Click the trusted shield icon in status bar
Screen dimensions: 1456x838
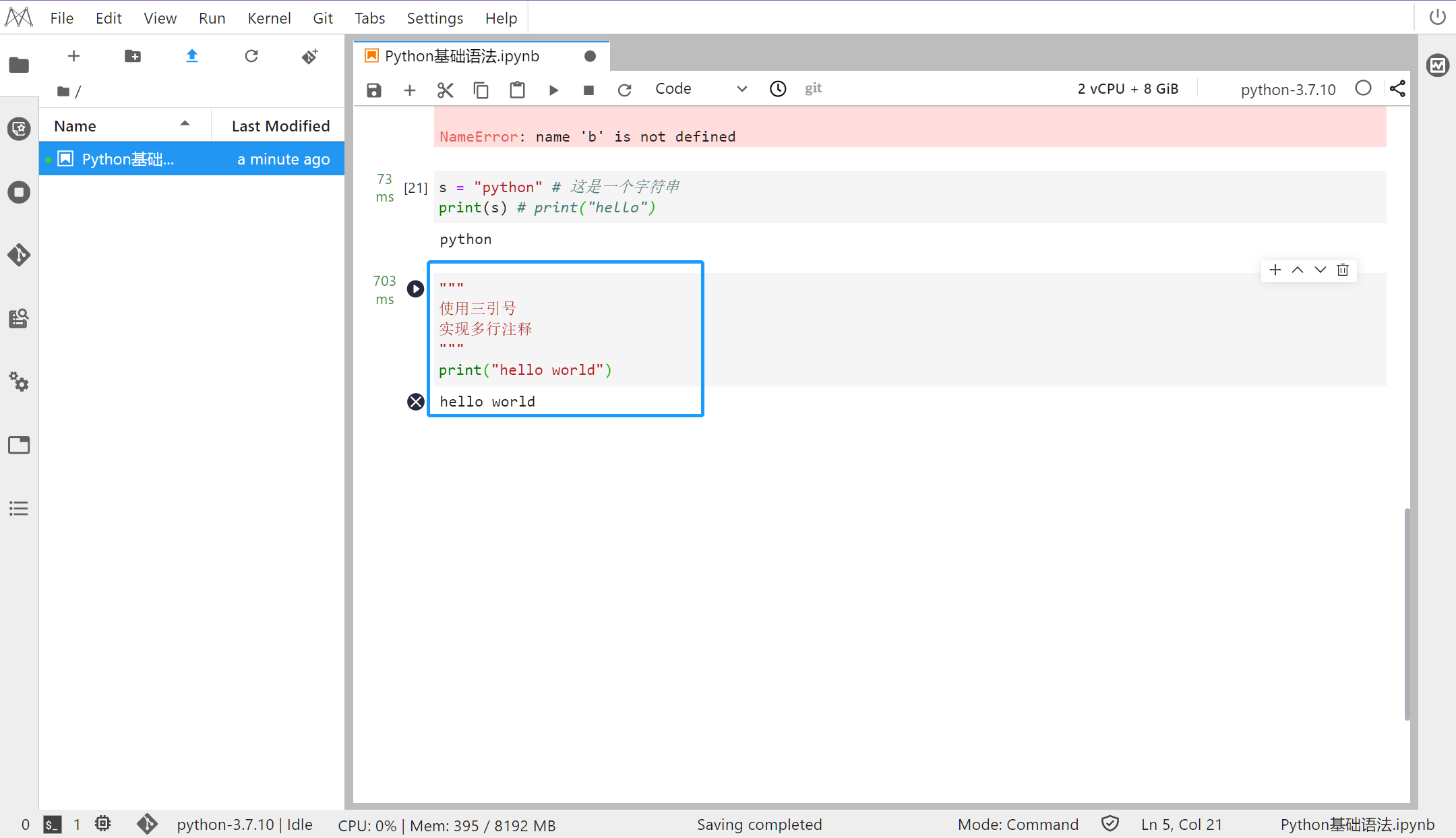click(1110, 824)
